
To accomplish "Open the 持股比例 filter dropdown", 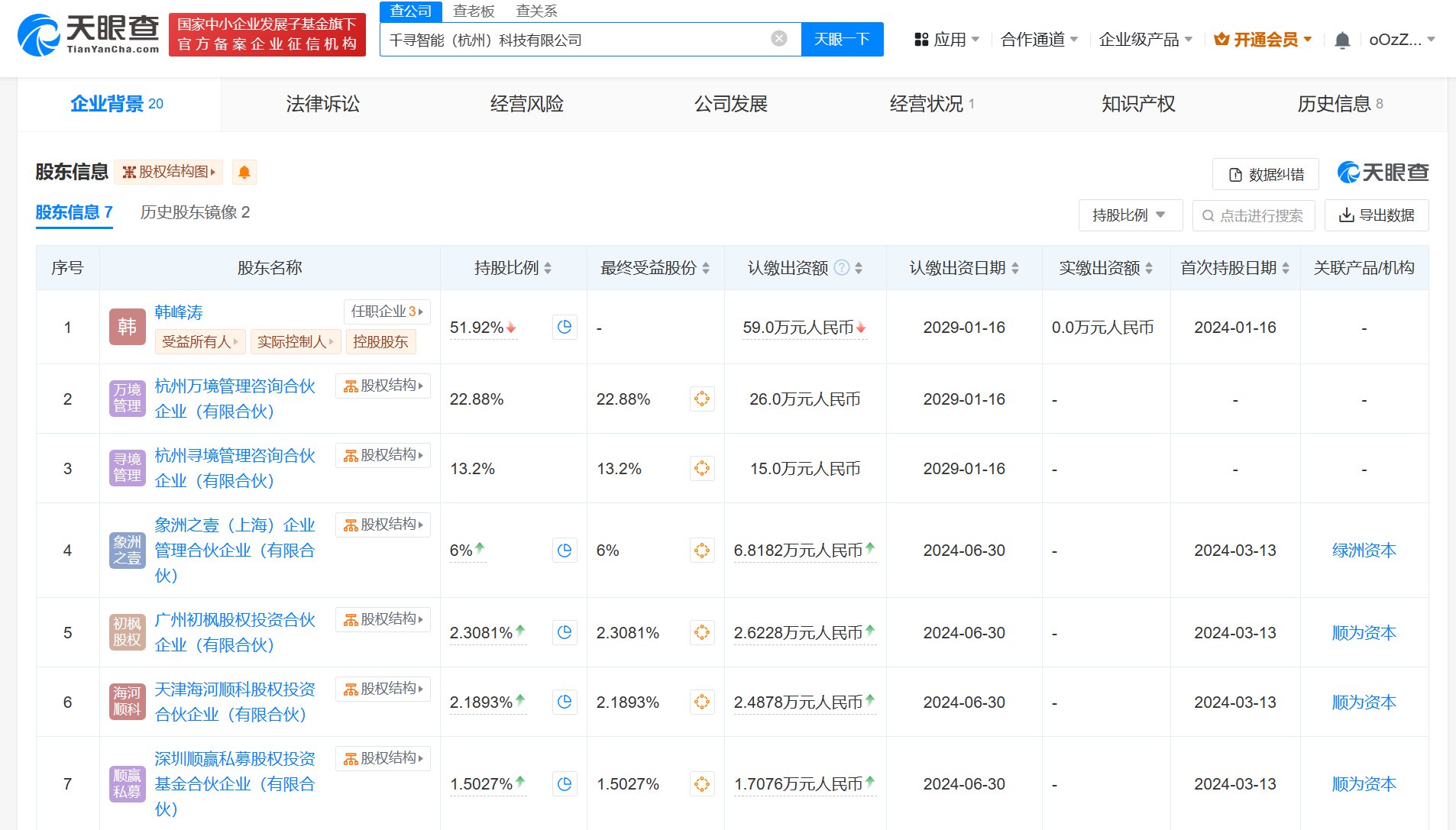I will tap(1130, 215).
